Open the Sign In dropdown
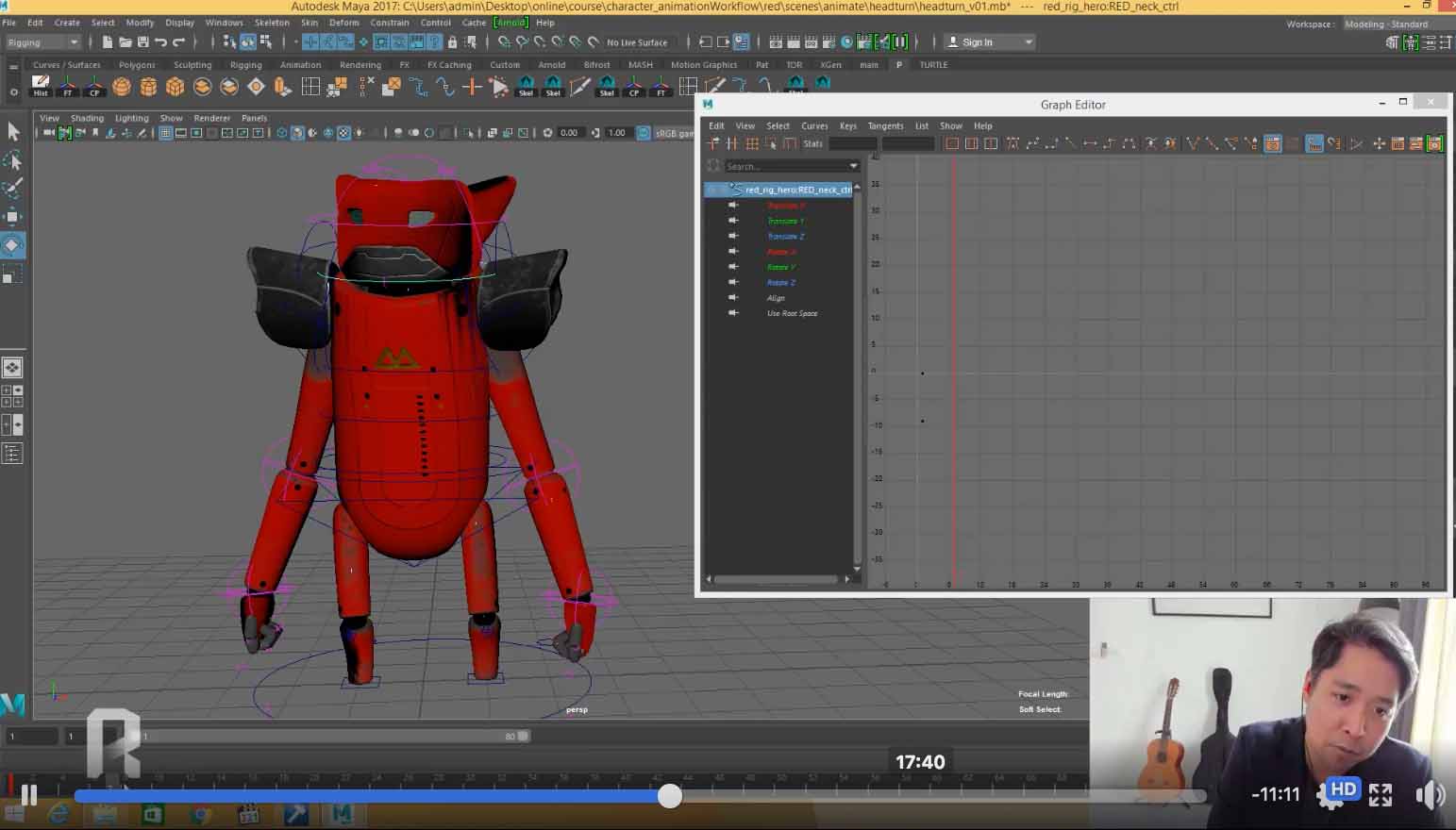Viewport: 1456px width, 830px height. pyautogui.click(x=1028, y=42)
